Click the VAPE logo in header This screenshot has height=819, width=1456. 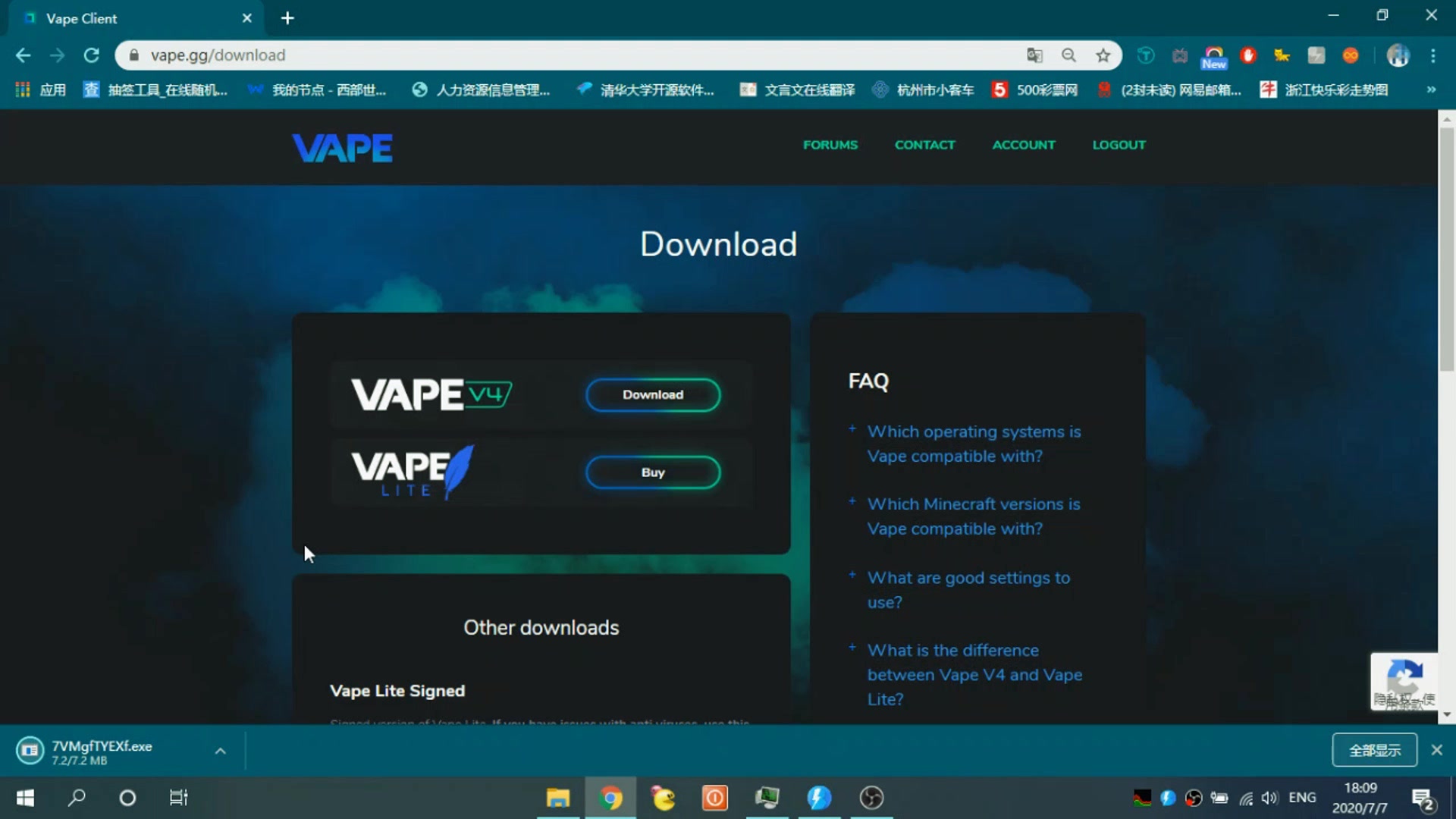(343, 148)
